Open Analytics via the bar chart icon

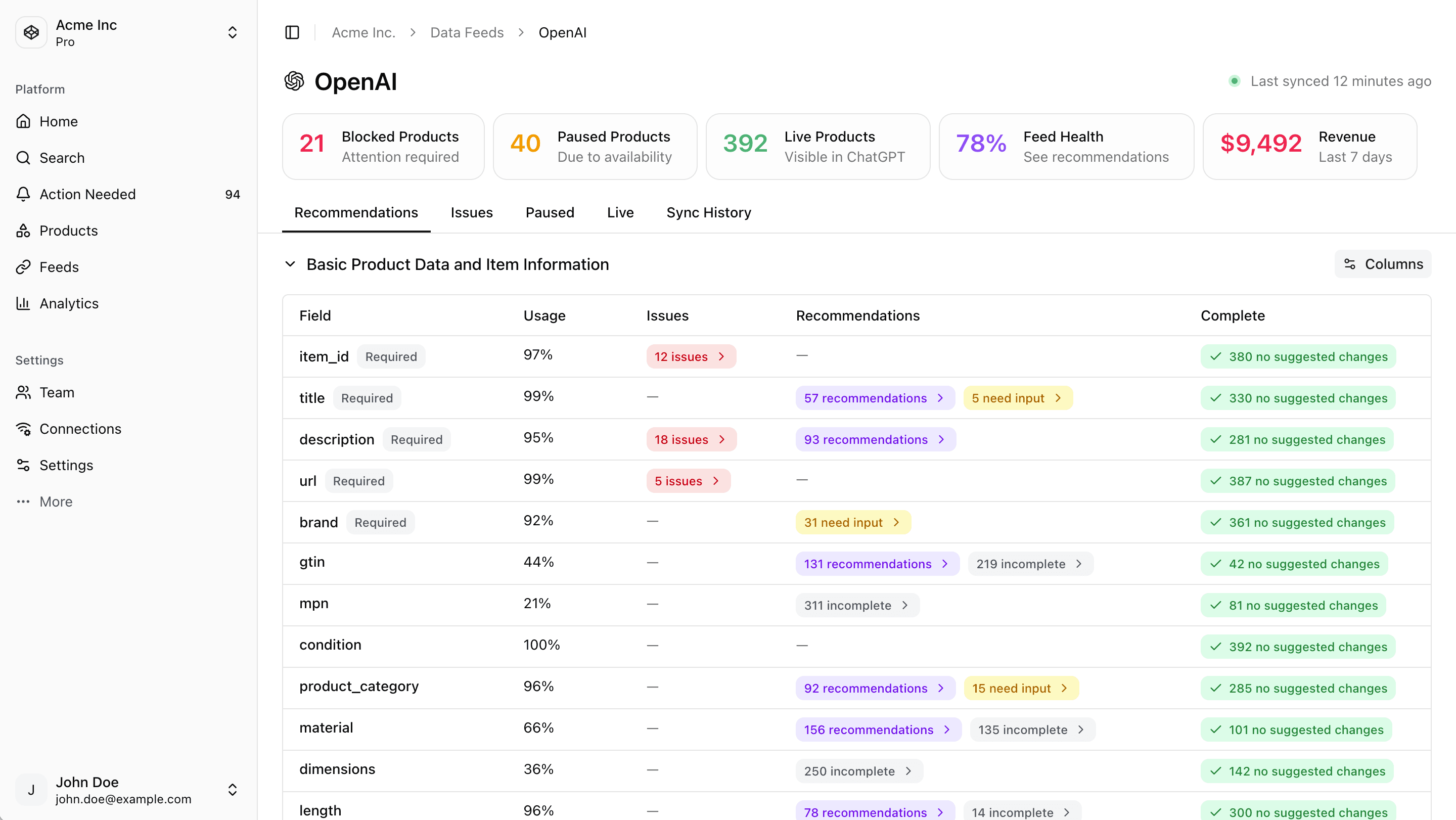pyautogui.click(x=23, y=303)
